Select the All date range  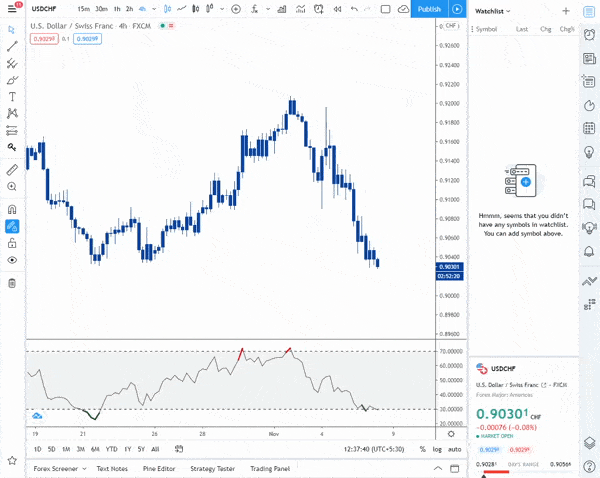(155, 449)
